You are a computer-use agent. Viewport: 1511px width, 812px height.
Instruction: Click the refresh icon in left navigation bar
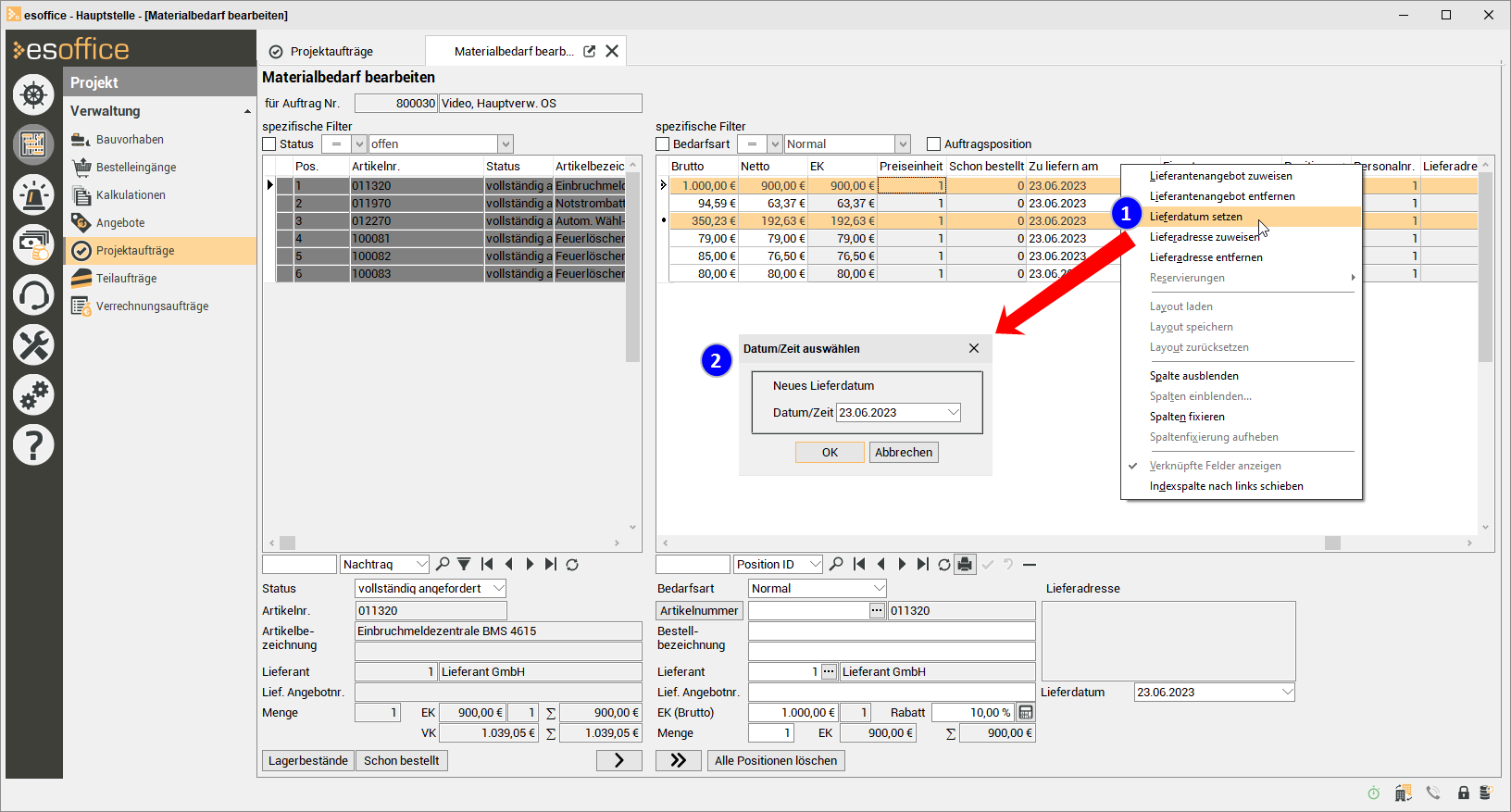(x=572, y=565)
